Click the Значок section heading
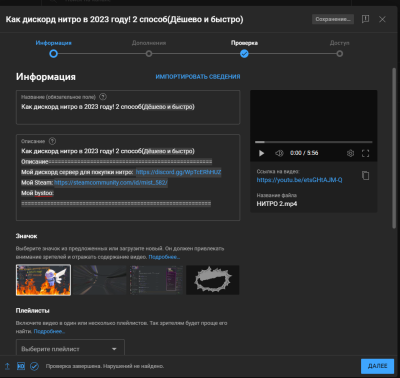 click(x=26, y=236)
